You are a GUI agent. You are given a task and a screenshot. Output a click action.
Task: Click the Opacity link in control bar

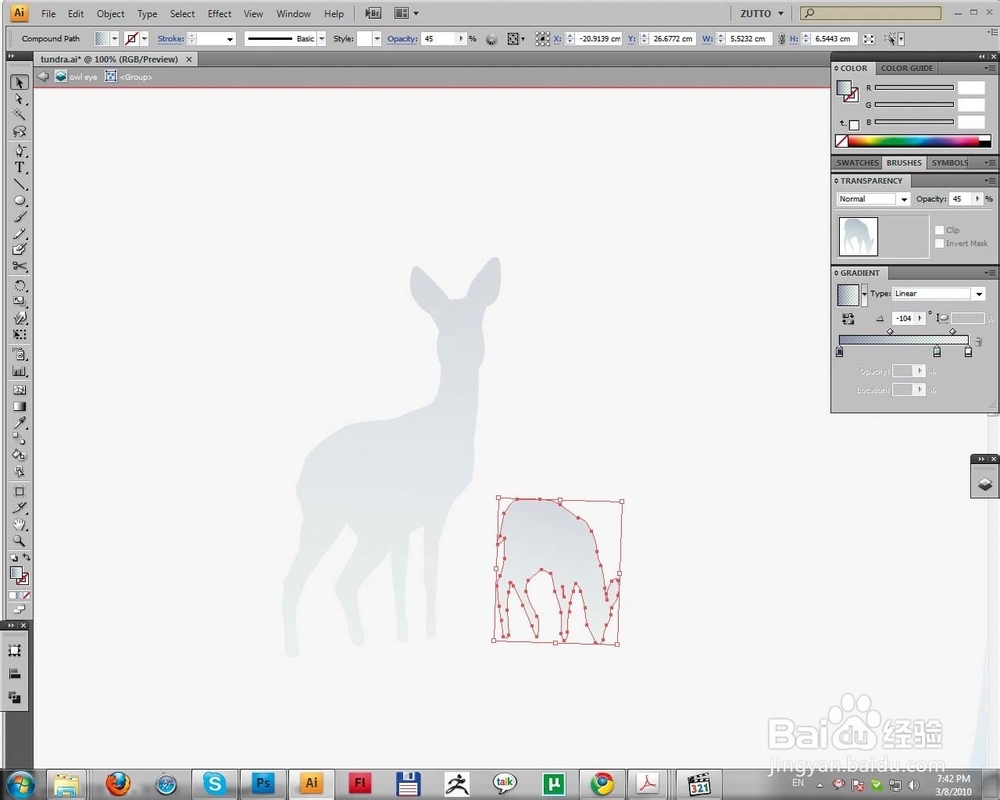pos(402,39)
